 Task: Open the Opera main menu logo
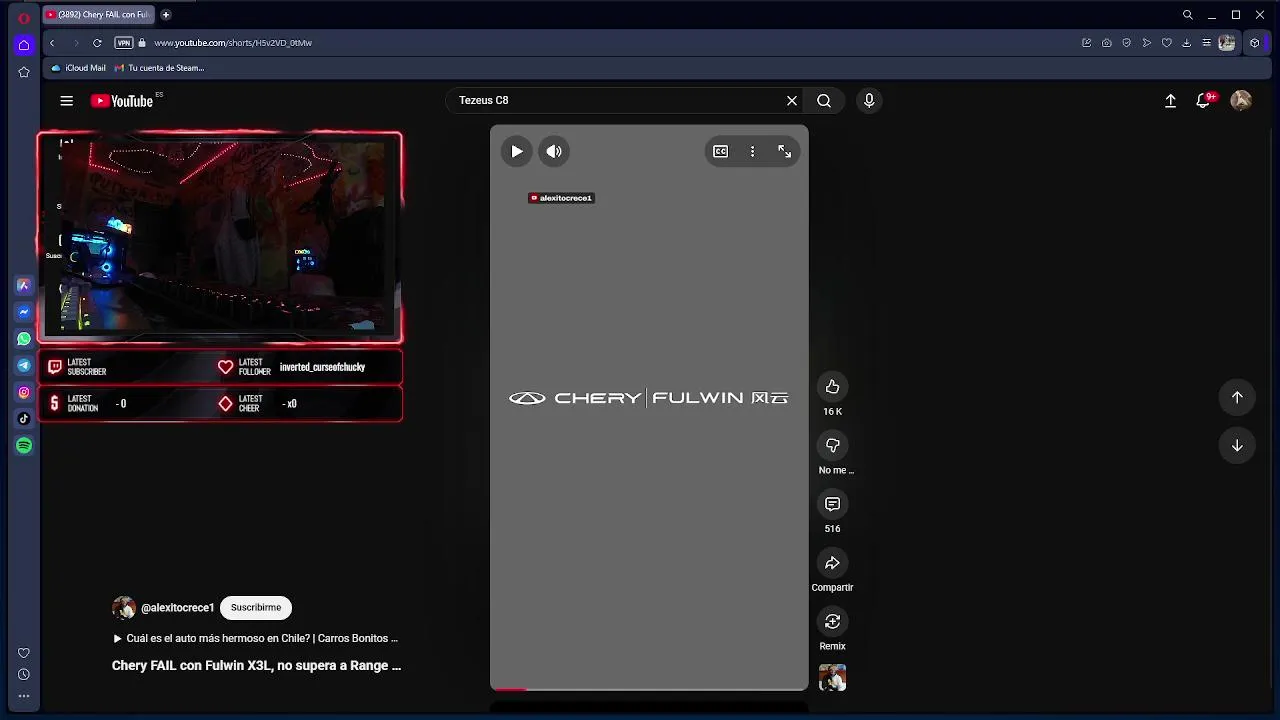point(24,18)
